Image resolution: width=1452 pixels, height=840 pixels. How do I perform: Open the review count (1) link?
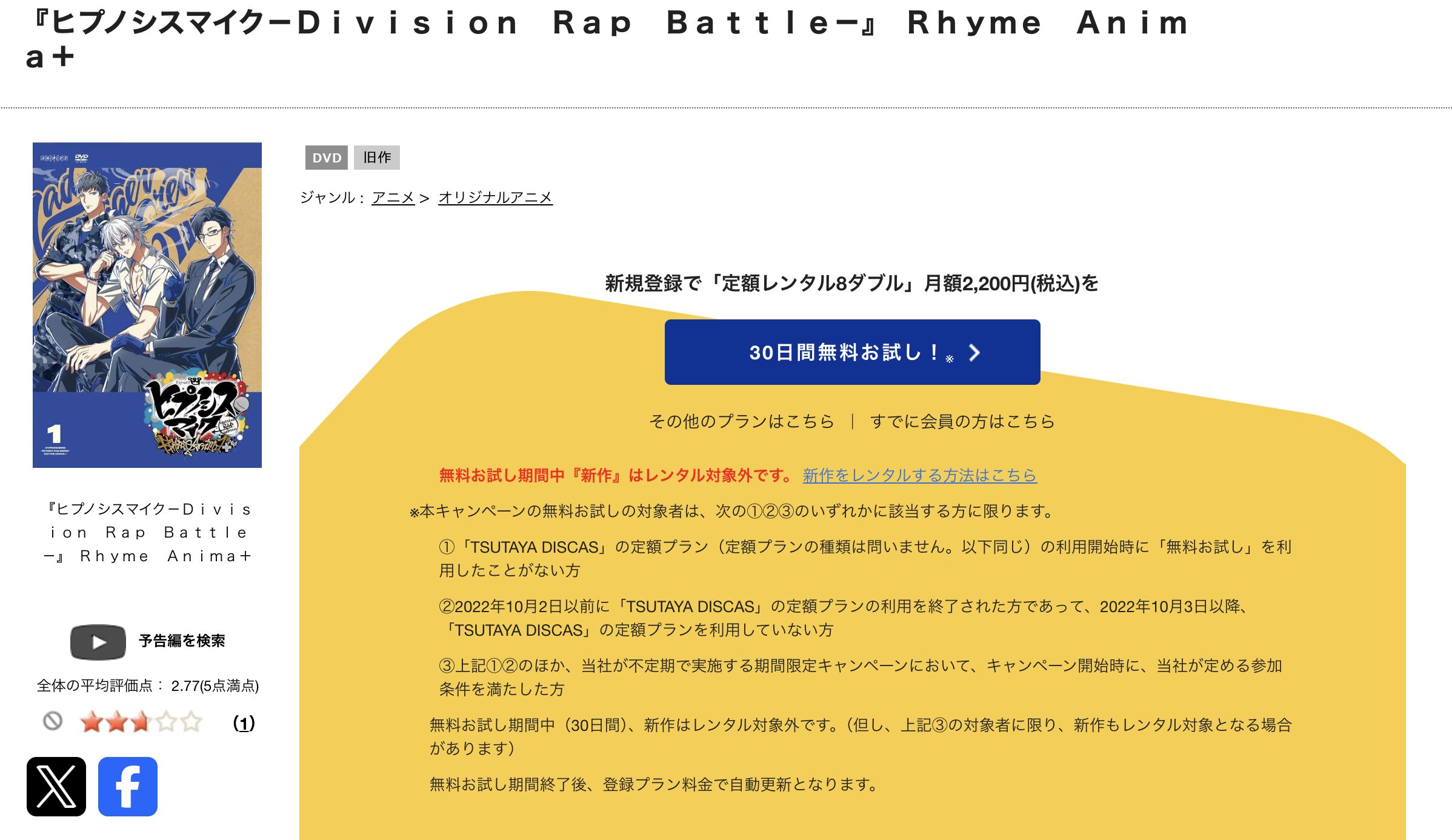pos(244,723)
